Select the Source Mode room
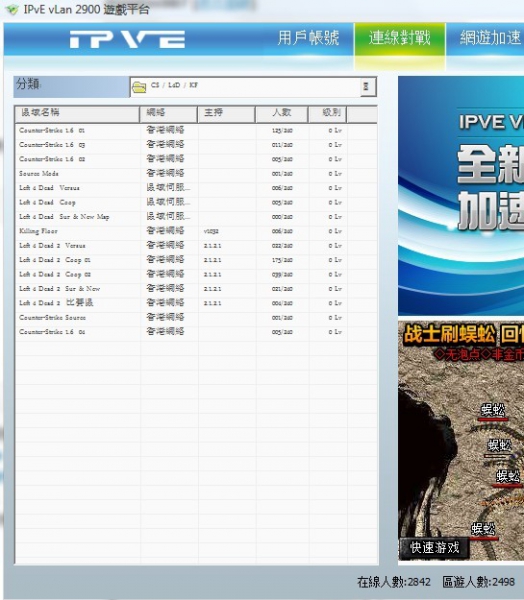The height and width of the screenshot is (600, 524). [196, 174]
